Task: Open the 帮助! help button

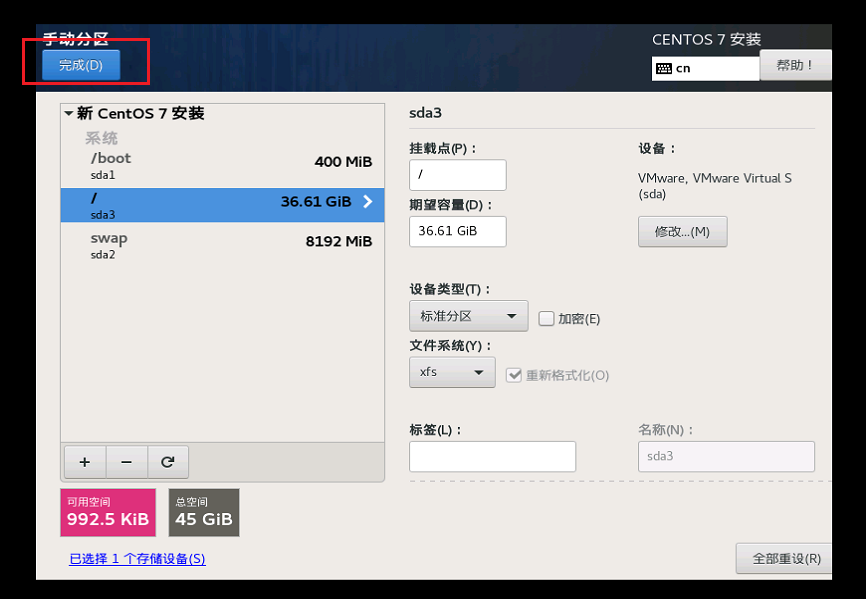Action: point(795,65)
